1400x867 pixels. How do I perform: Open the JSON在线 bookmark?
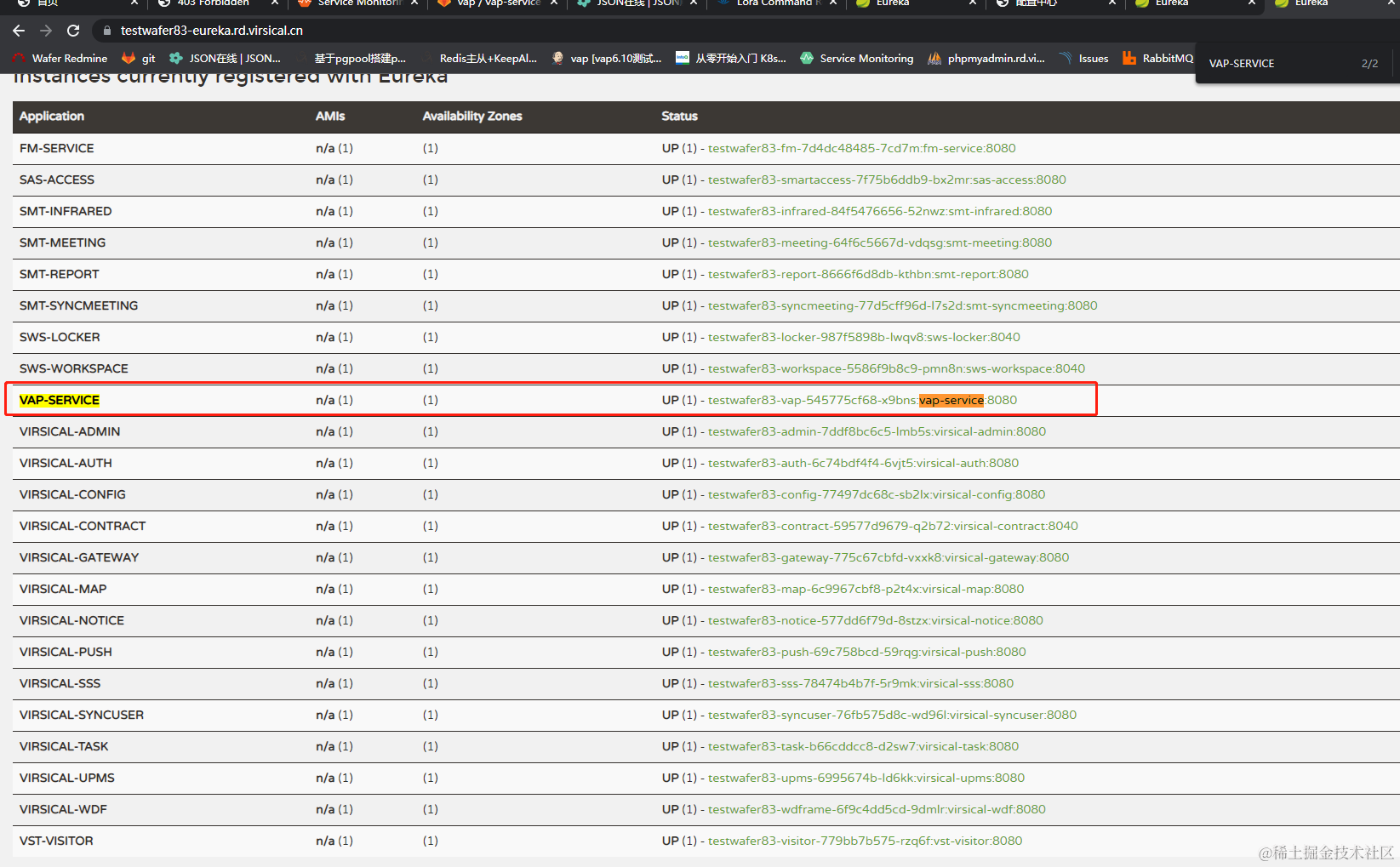coord(226,59)
